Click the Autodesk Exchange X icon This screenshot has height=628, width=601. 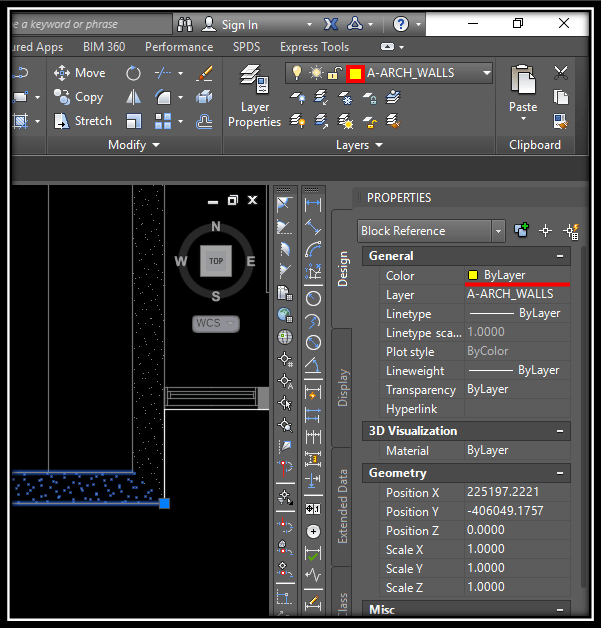tap(331, 24)
